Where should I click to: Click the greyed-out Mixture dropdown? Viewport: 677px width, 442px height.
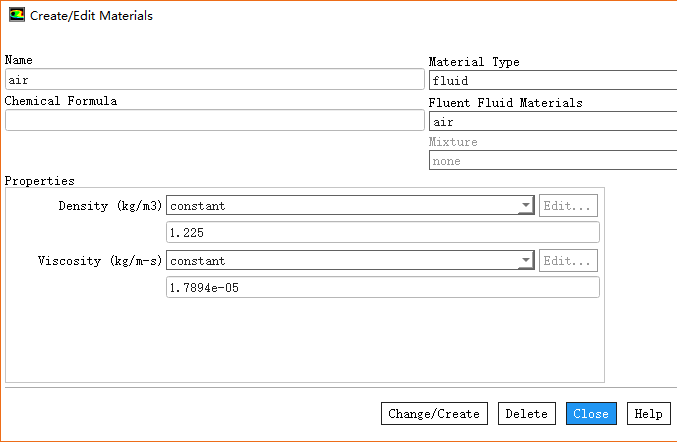[x=552, y=161]
